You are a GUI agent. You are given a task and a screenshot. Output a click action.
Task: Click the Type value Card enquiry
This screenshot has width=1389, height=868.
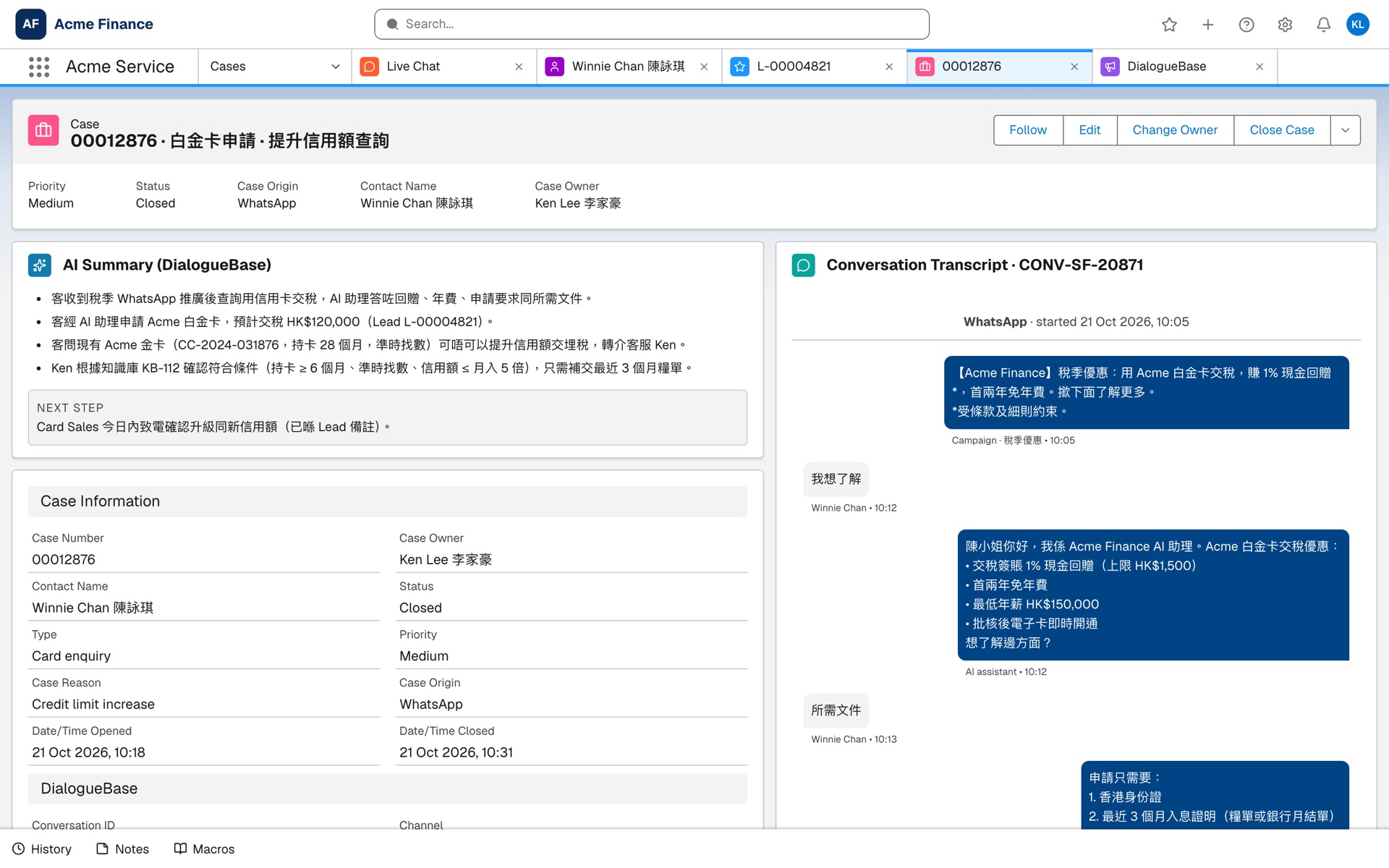click(x=71, y=656)
